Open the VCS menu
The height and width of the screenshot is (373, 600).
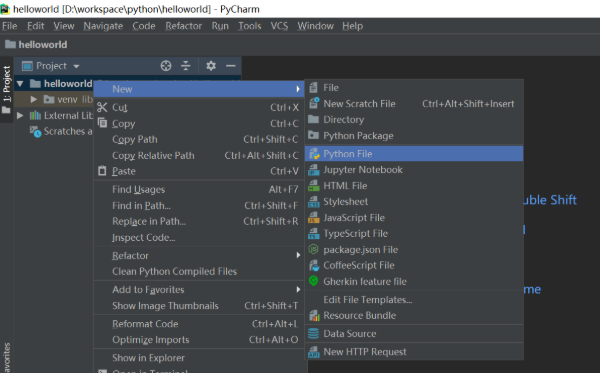point(279,26)
